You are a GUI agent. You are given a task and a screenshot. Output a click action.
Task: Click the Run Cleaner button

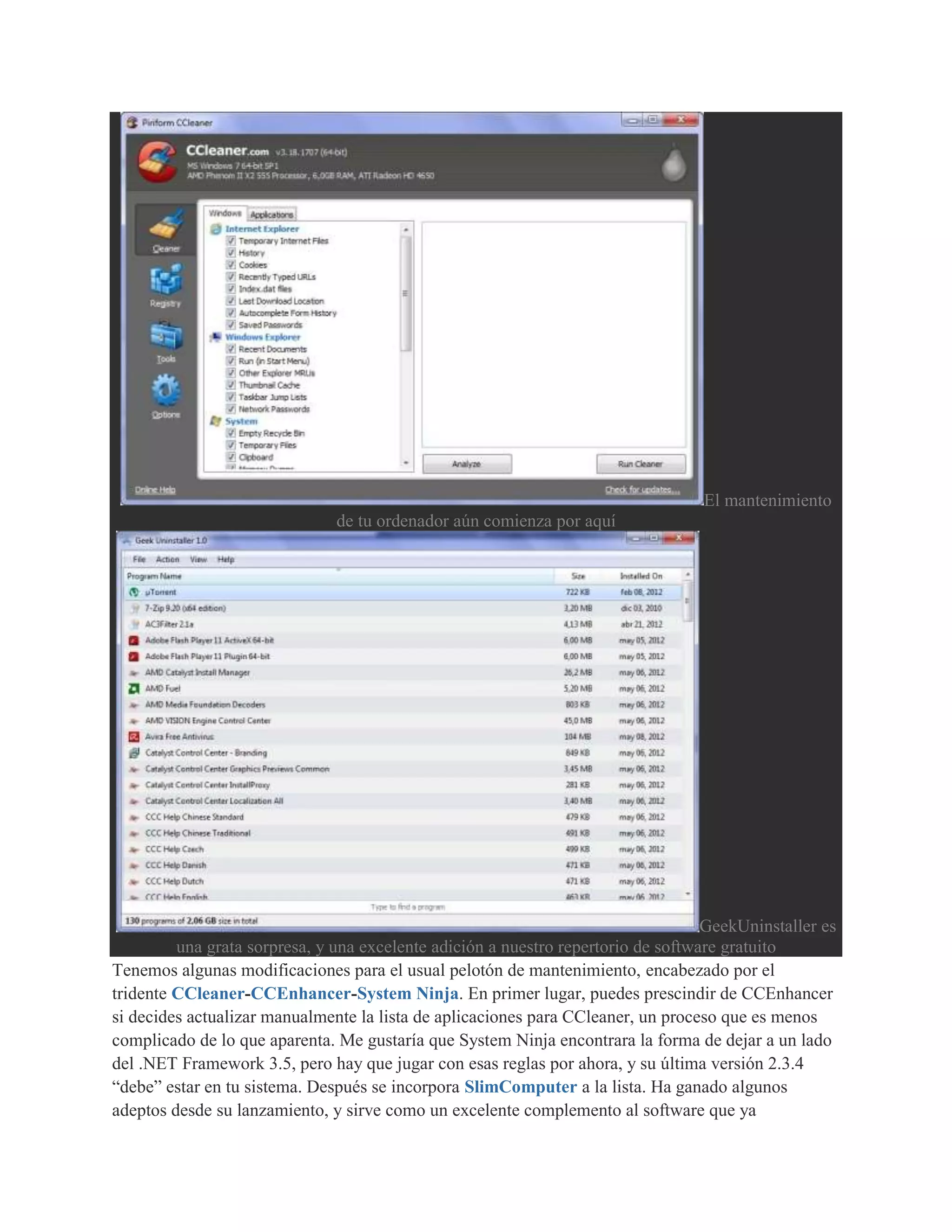click(641, 464)
